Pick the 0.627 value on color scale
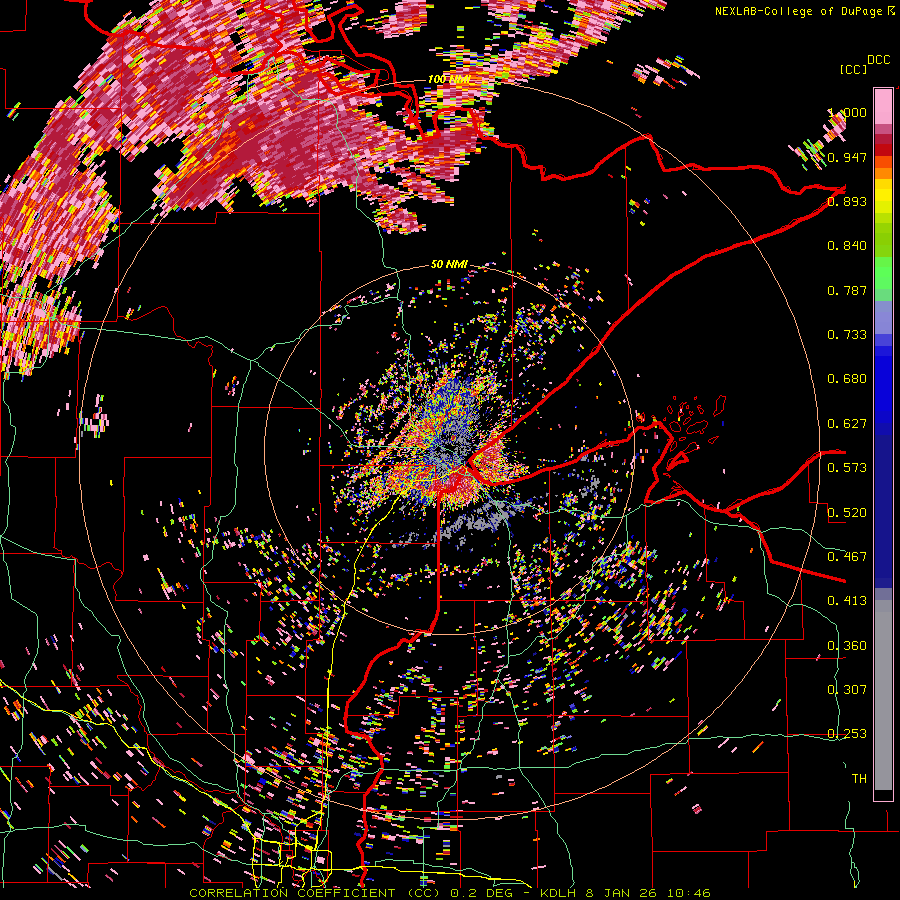The height and width of the screenshot is (900, 900). pyautogui.click(x=847, y=424)
